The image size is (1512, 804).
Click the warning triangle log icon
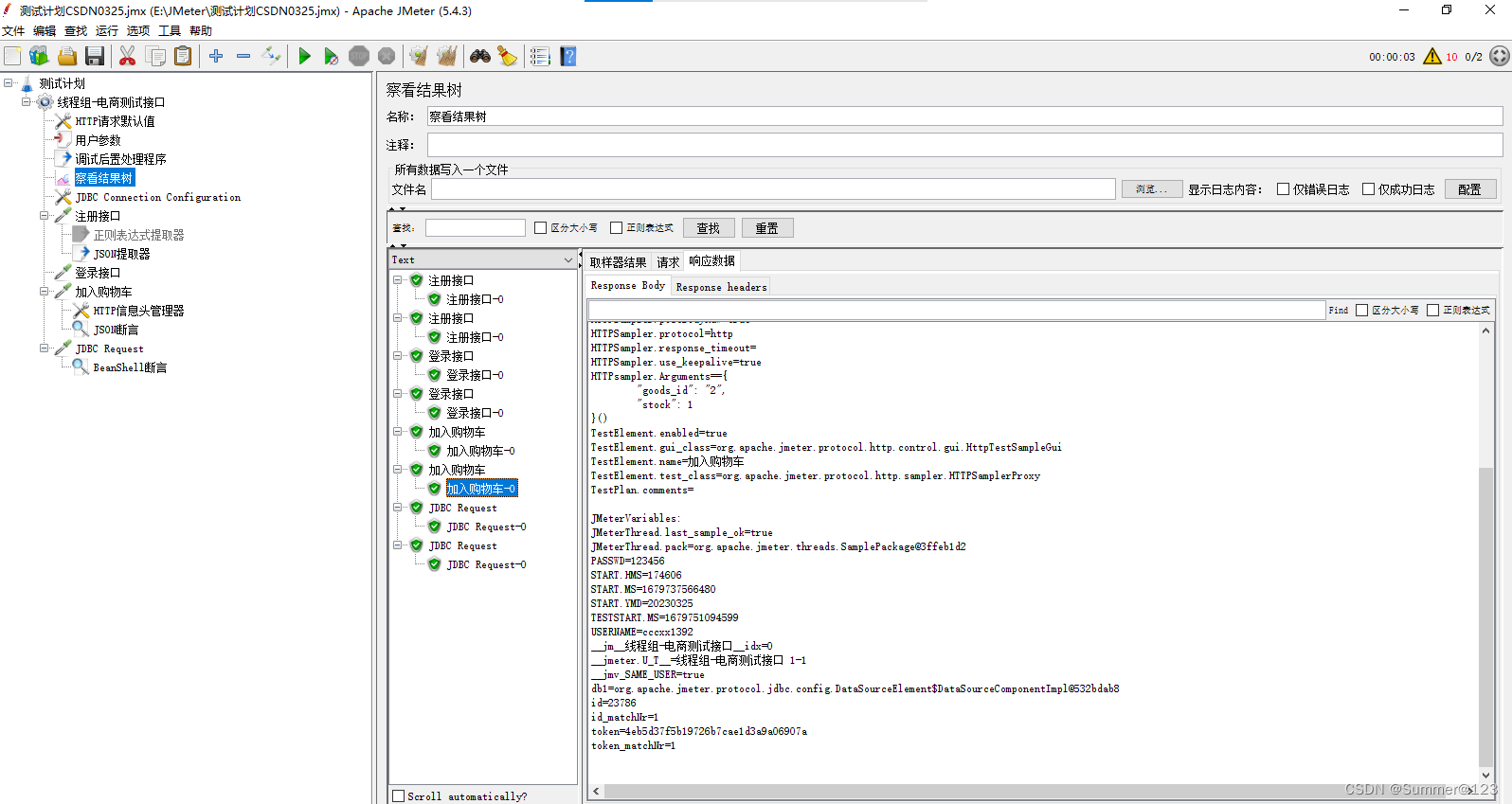pyautogui.click(x=1432, y=57)
